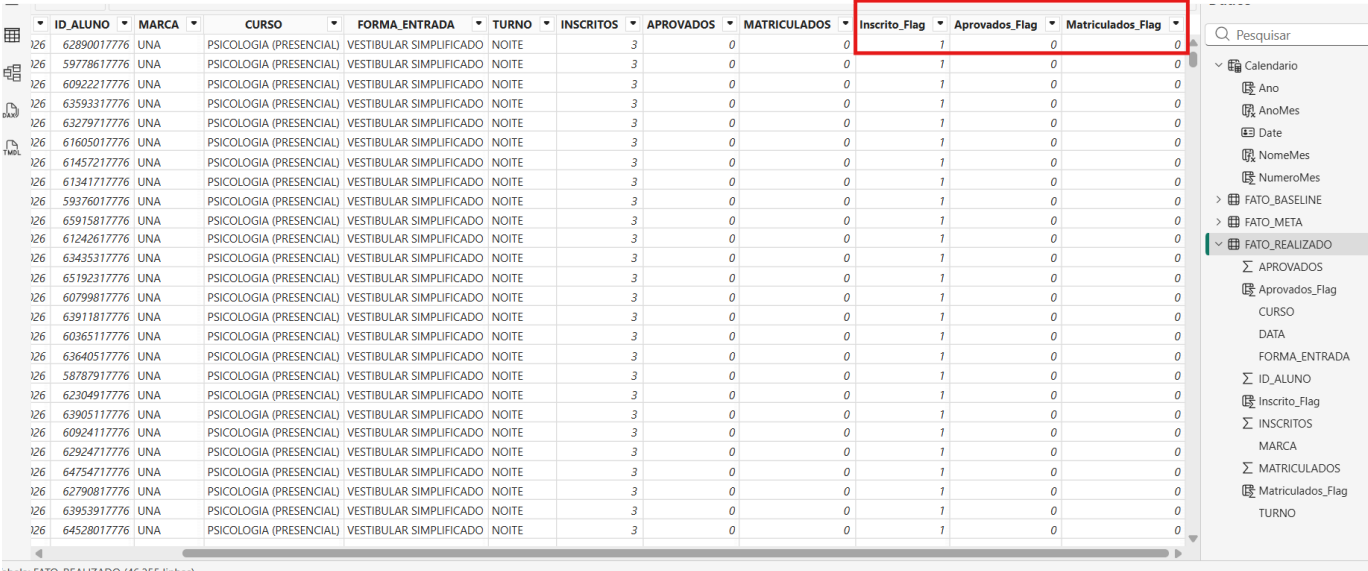This screenshot has width=1368, height=571.
Task: Click the date icon beside Date field
Action: point(1249,133)
